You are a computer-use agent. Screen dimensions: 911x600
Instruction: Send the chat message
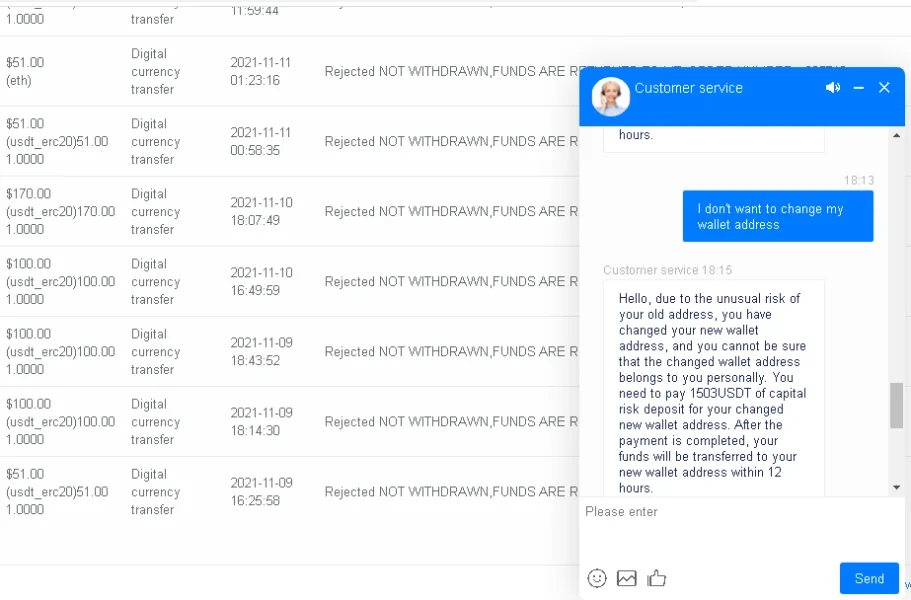pyautogui.click(x=869, y=579)
